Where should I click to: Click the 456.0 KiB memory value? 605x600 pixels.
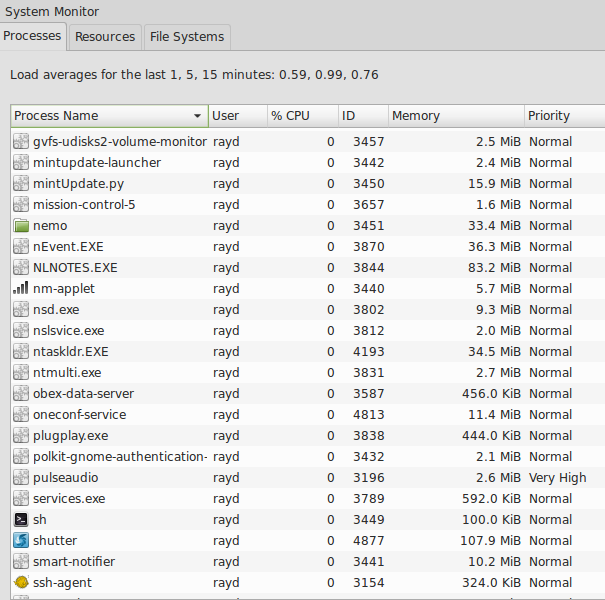click(x=492, y=394)
